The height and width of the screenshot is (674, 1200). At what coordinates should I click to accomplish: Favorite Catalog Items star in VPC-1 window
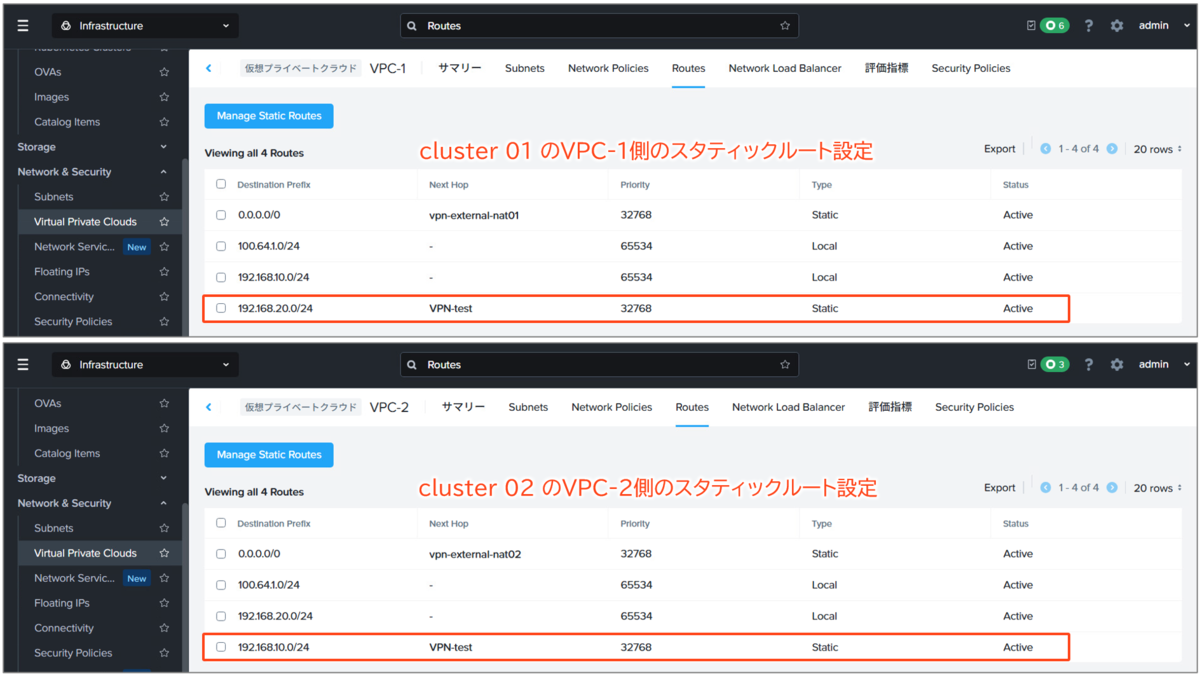tap(164, 122)
